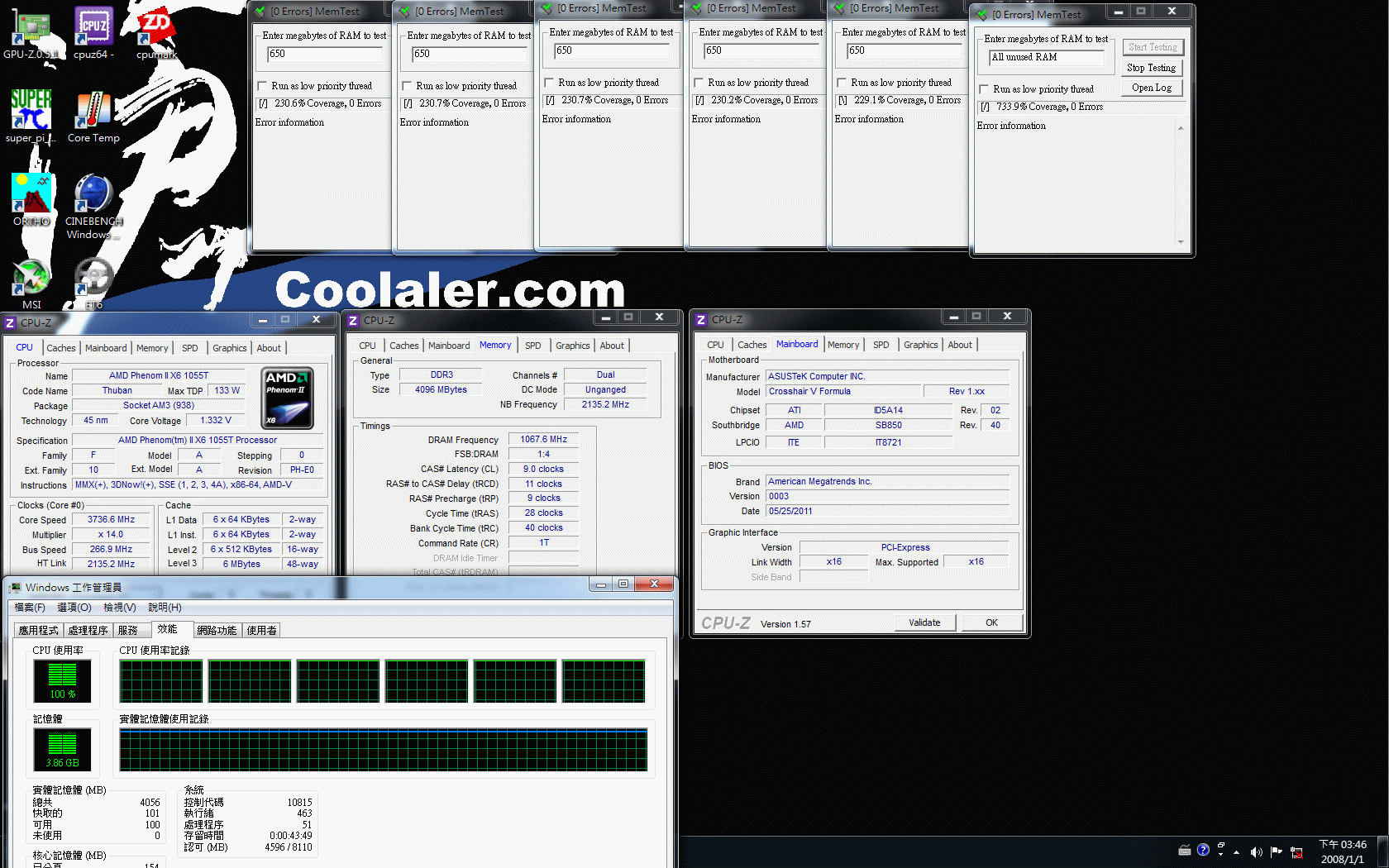Click the AMD Phenom II logo in CPU-Z
This screenshot has width=1389, height=868.
pyautogui.click(x=288, y=398)
